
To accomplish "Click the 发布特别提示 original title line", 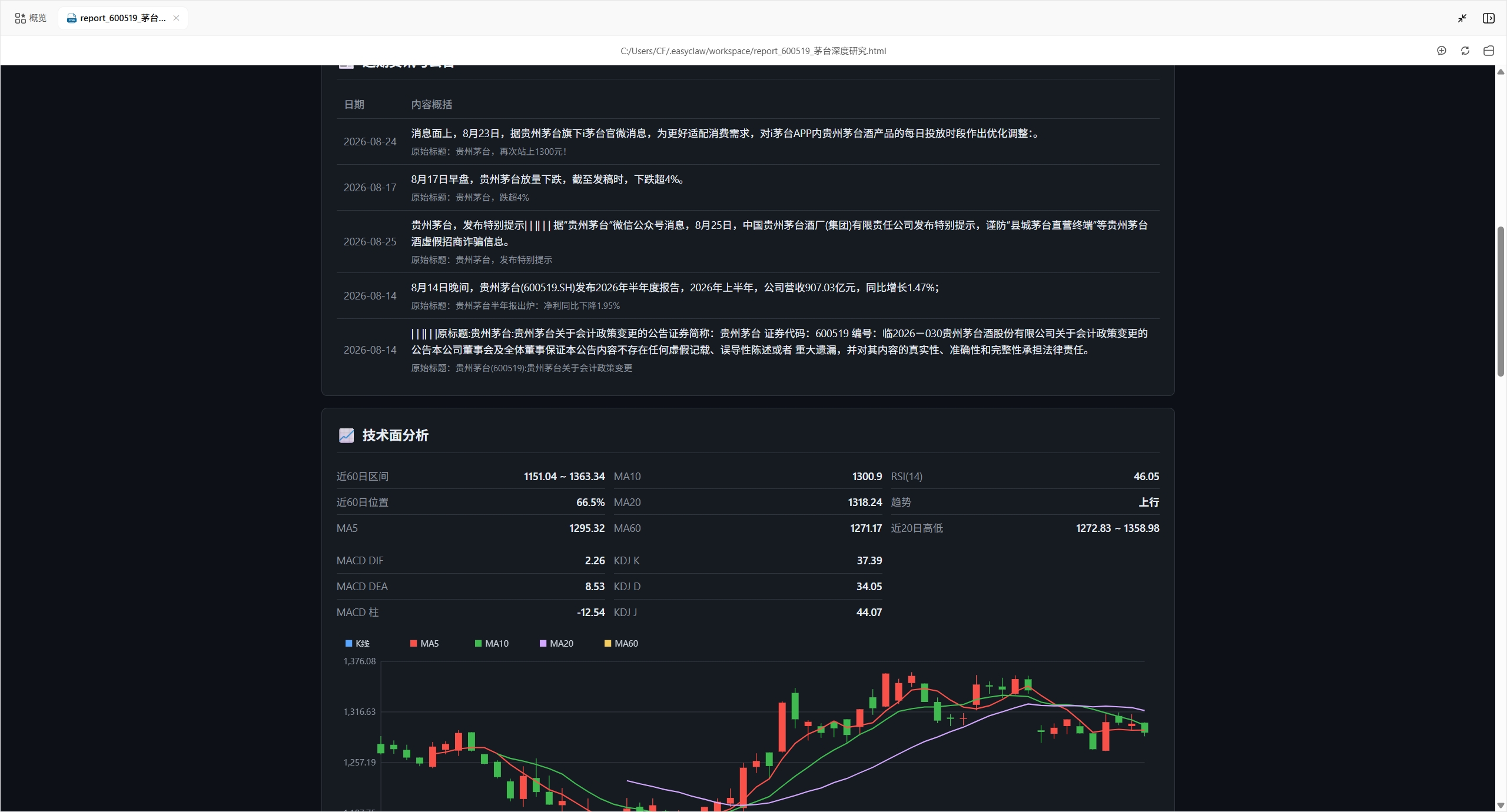I will (x=482, y=260).
